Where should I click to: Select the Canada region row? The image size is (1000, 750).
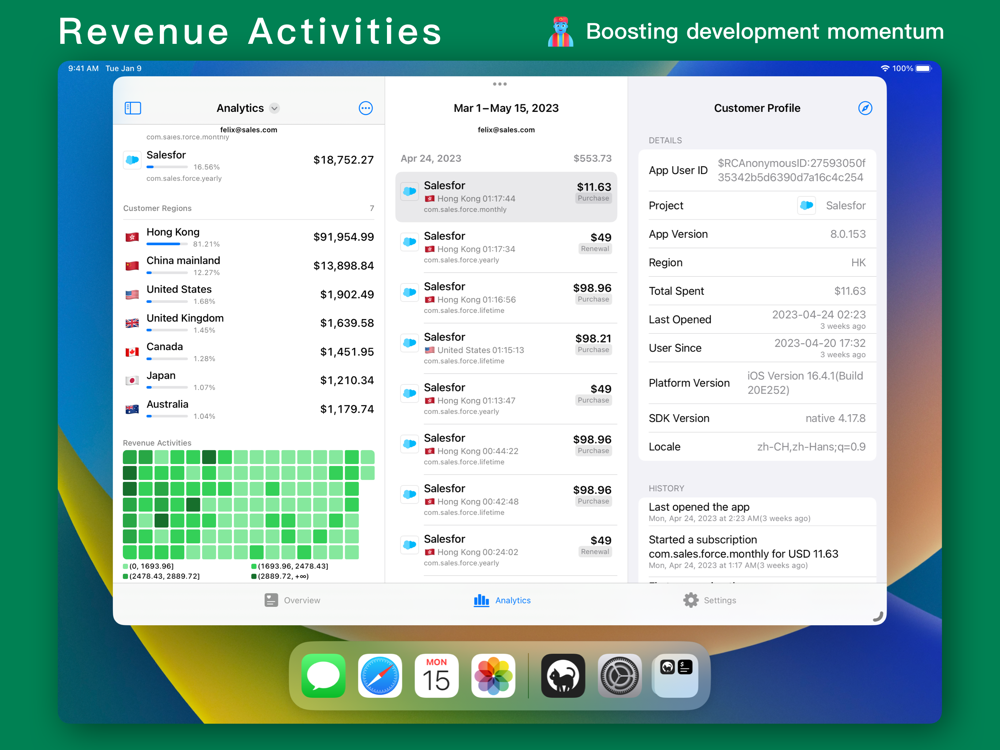pyautogui.click(x=249, y=352)
